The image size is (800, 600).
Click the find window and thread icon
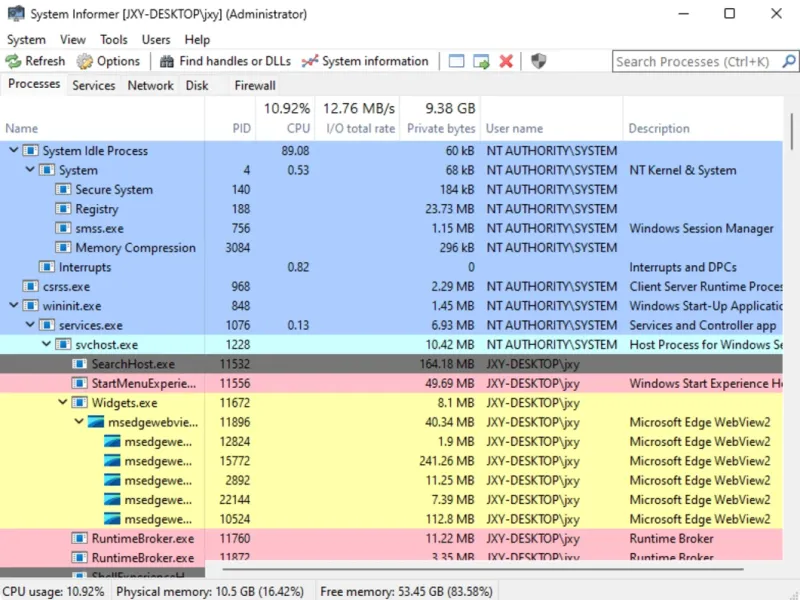[481, 61]
